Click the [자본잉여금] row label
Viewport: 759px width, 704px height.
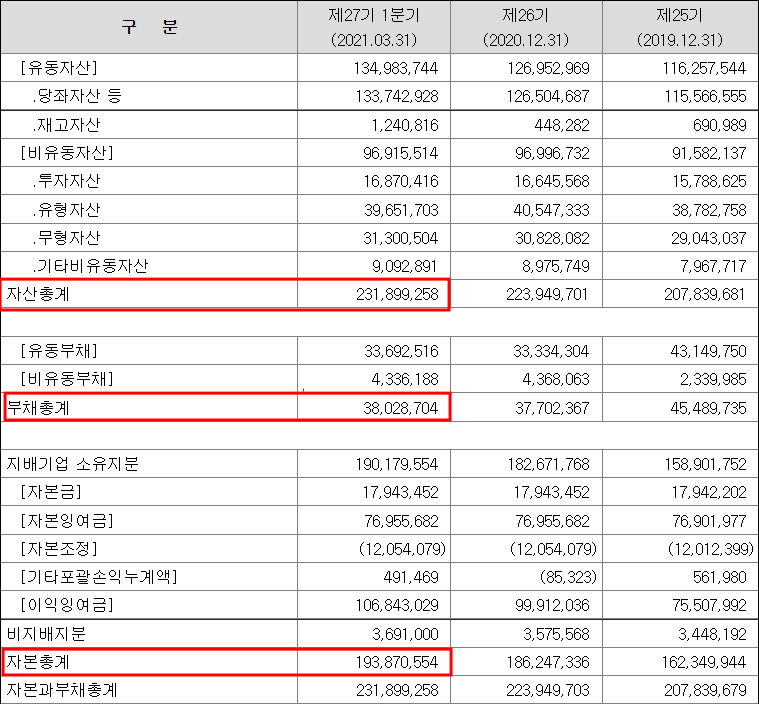(x=67, y=520)
